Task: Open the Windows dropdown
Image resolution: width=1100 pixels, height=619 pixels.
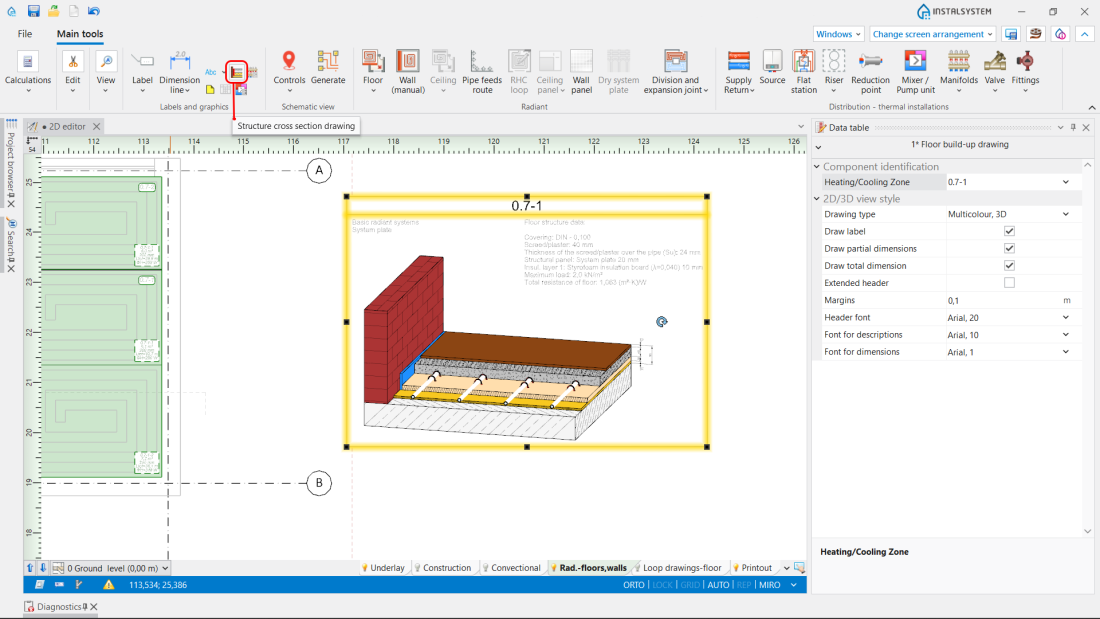Action: (x=838, y=34)
